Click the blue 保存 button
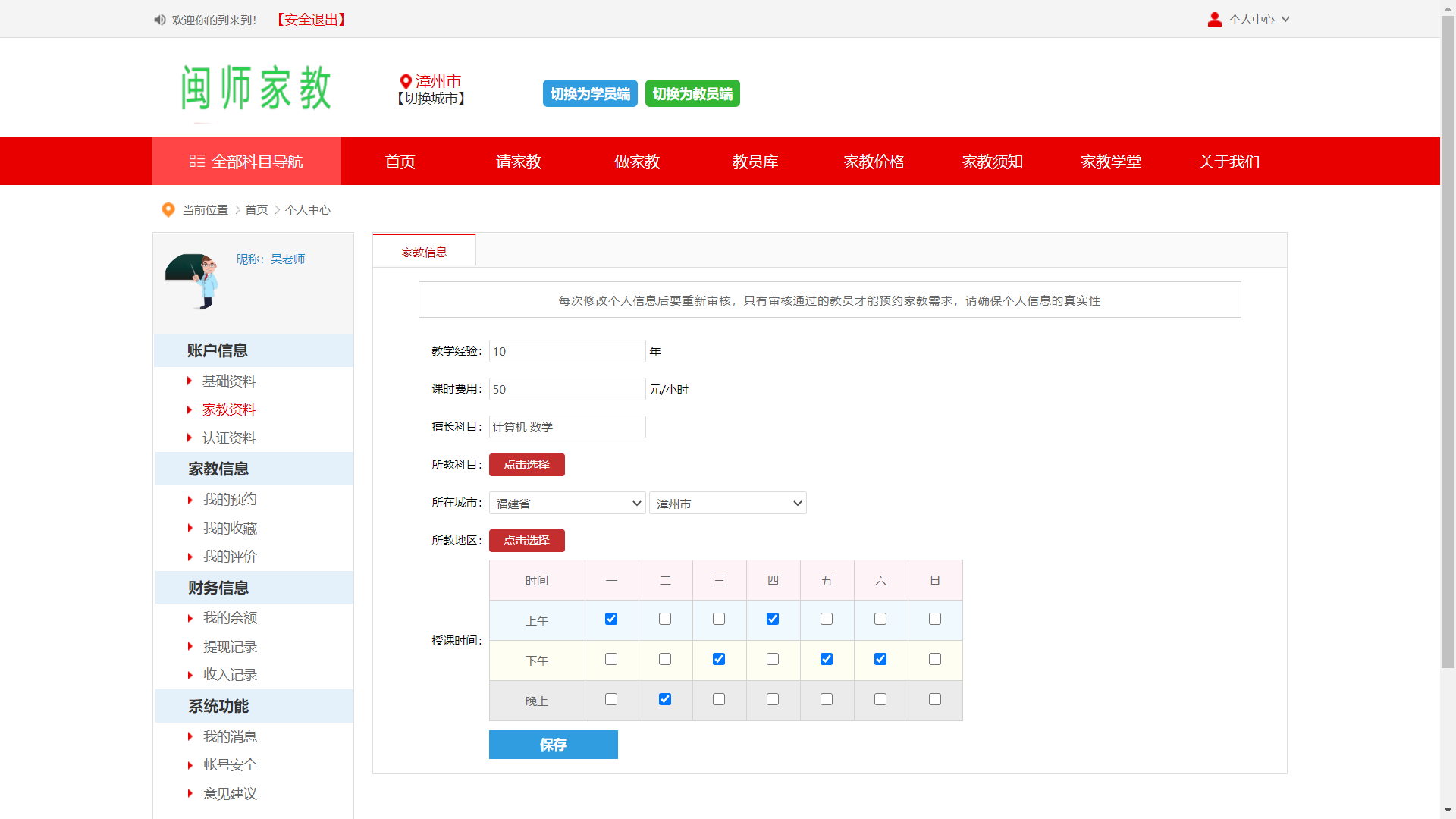Viewport: 1456px width, 819px height. tap(553, 745)
